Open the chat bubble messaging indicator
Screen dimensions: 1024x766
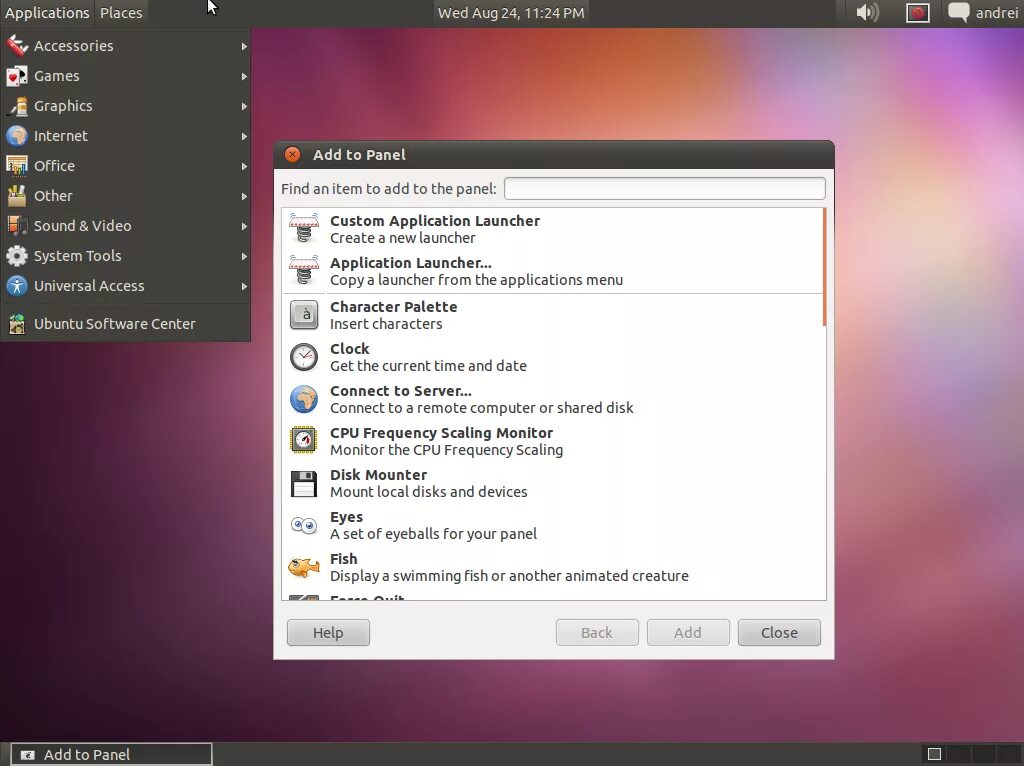958,12
